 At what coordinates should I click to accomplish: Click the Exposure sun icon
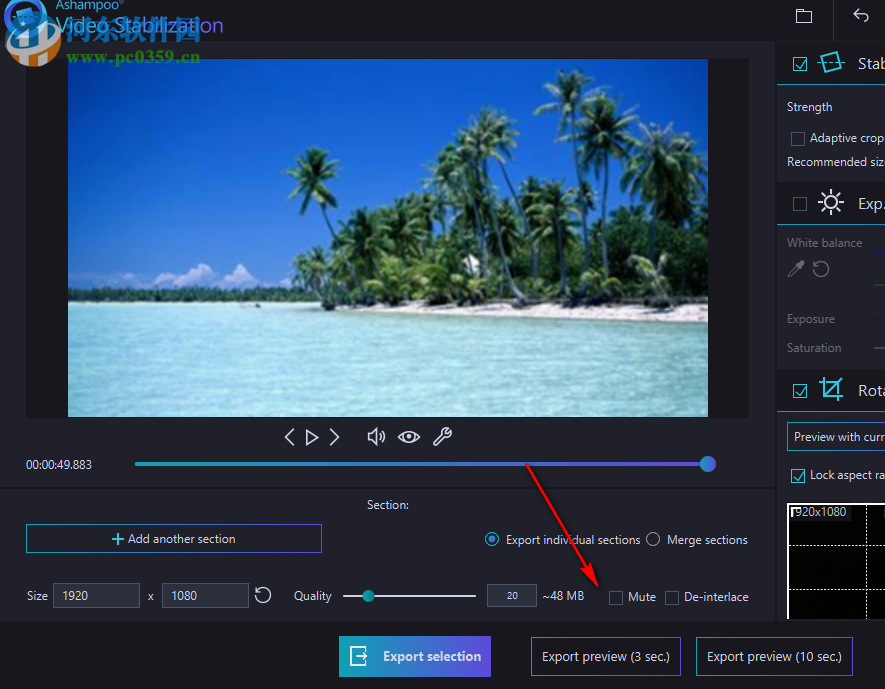pyautogui.click(x=831, y=202)
